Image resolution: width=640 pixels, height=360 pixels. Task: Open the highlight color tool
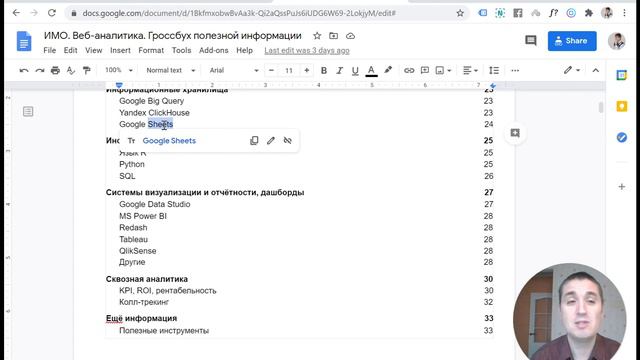[388, 70]
